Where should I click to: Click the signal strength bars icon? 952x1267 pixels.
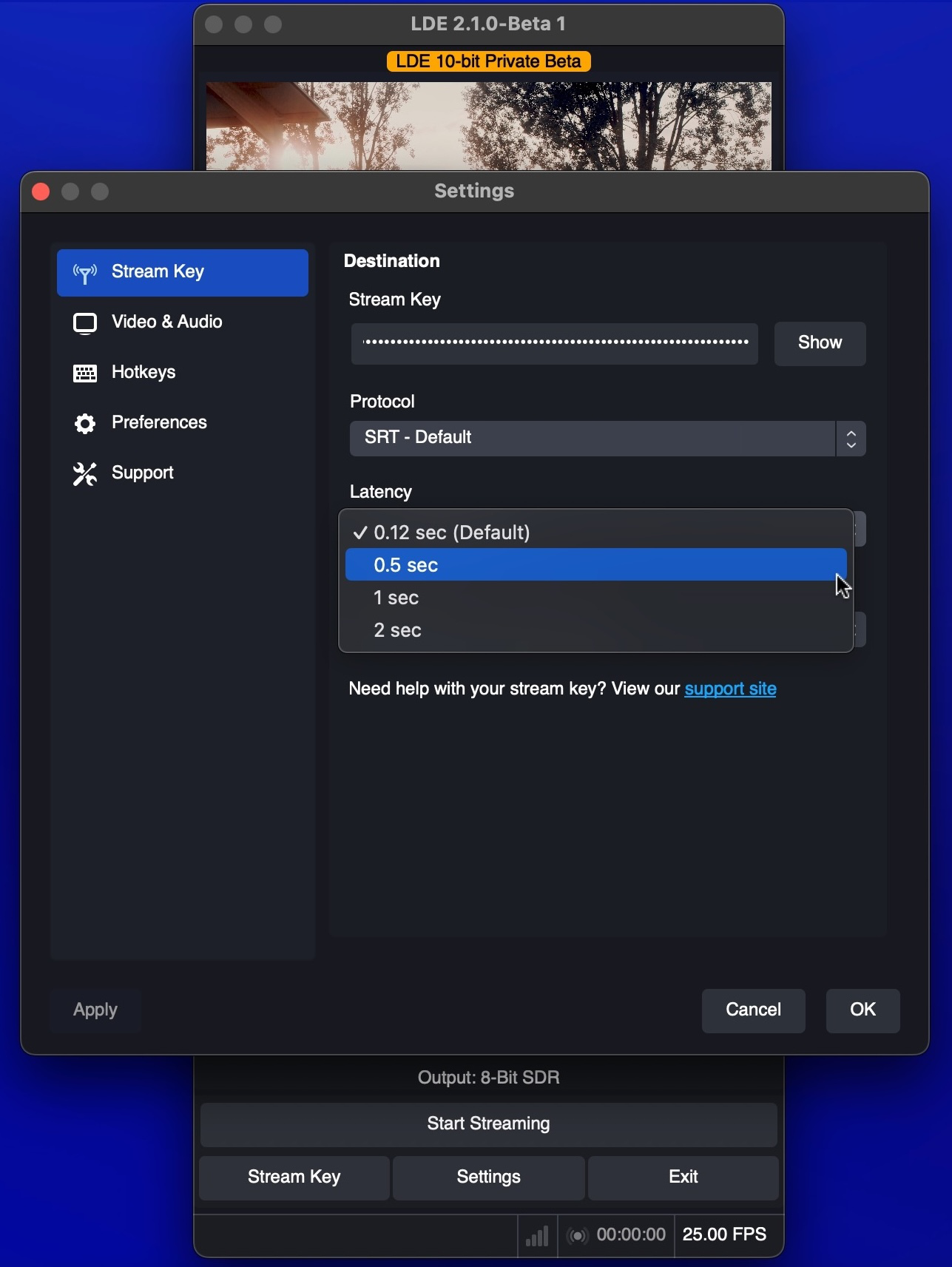click(537, 1236)
